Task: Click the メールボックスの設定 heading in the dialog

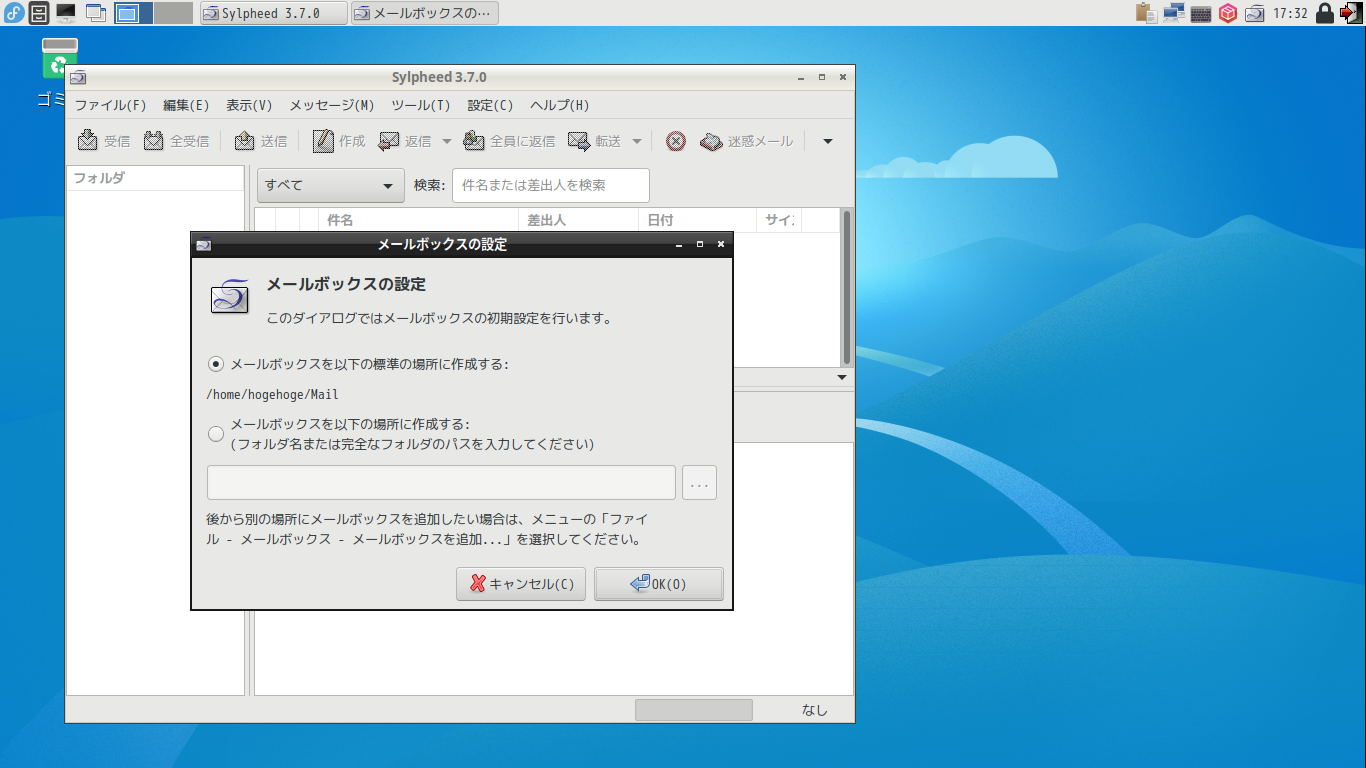Action: (x=346, y=284)
